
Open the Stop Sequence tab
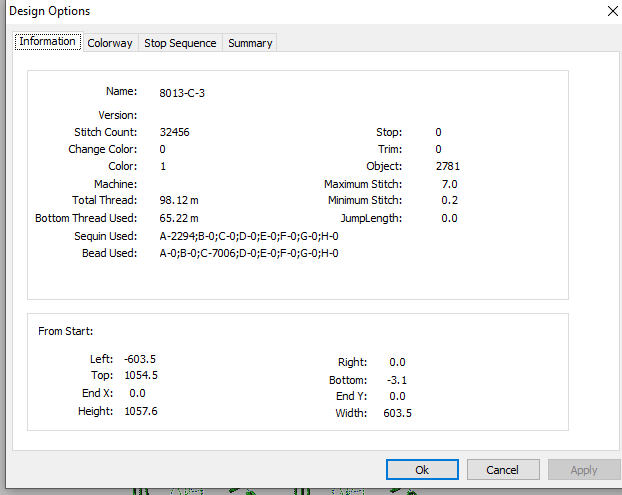click(x=180, y=43)
